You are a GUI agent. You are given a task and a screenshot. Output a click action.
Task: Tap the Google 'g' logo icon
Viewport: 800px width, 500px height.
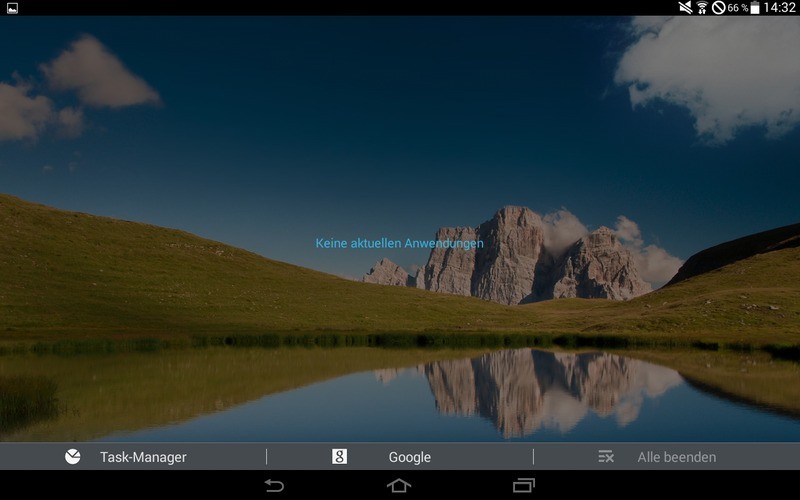pos(339,456)
